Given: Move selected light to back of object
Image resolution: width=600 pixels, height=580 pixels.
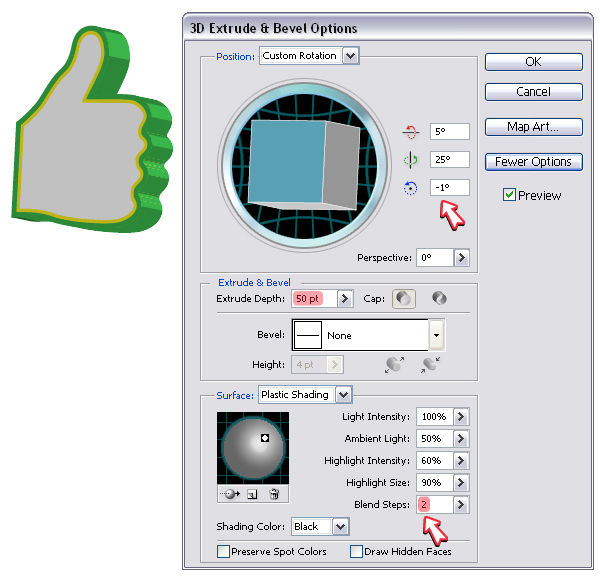Looking at the screenshot, I should (x=231, y=494).
